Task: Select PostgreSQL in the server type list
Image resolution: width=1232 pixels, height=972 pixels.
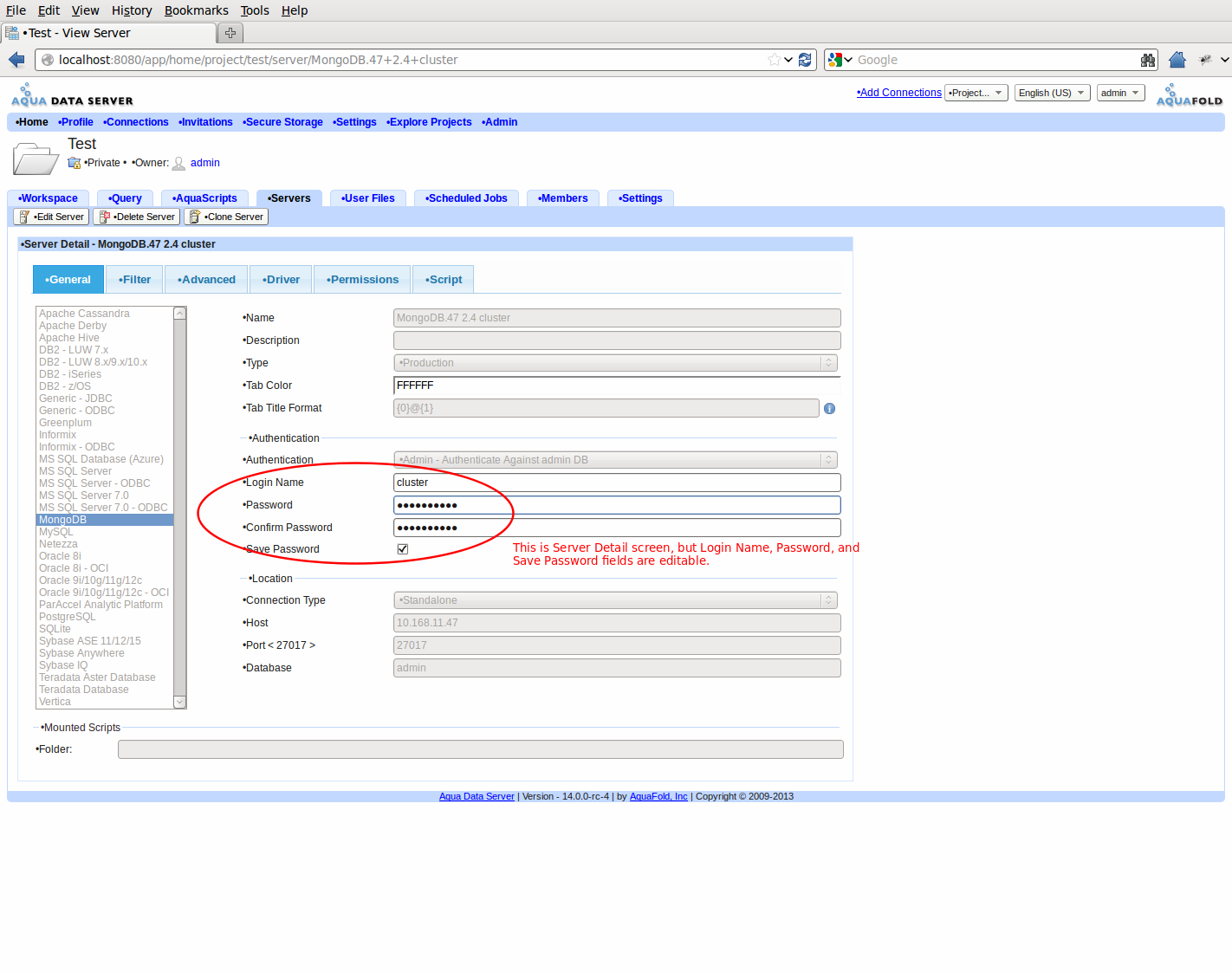Action: pos(105,617)
